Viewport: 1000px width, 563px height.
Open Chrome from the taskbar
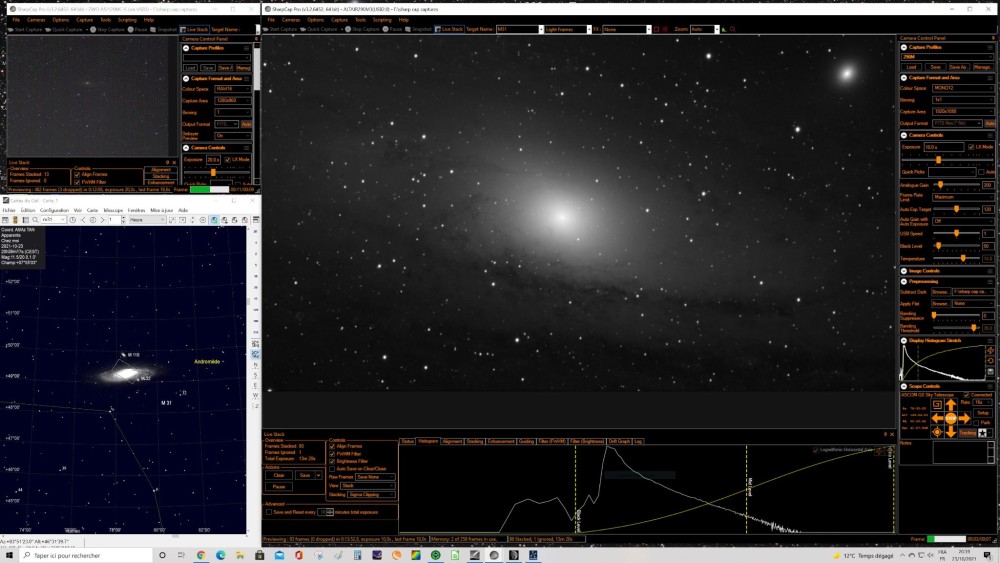coord(201,555)
